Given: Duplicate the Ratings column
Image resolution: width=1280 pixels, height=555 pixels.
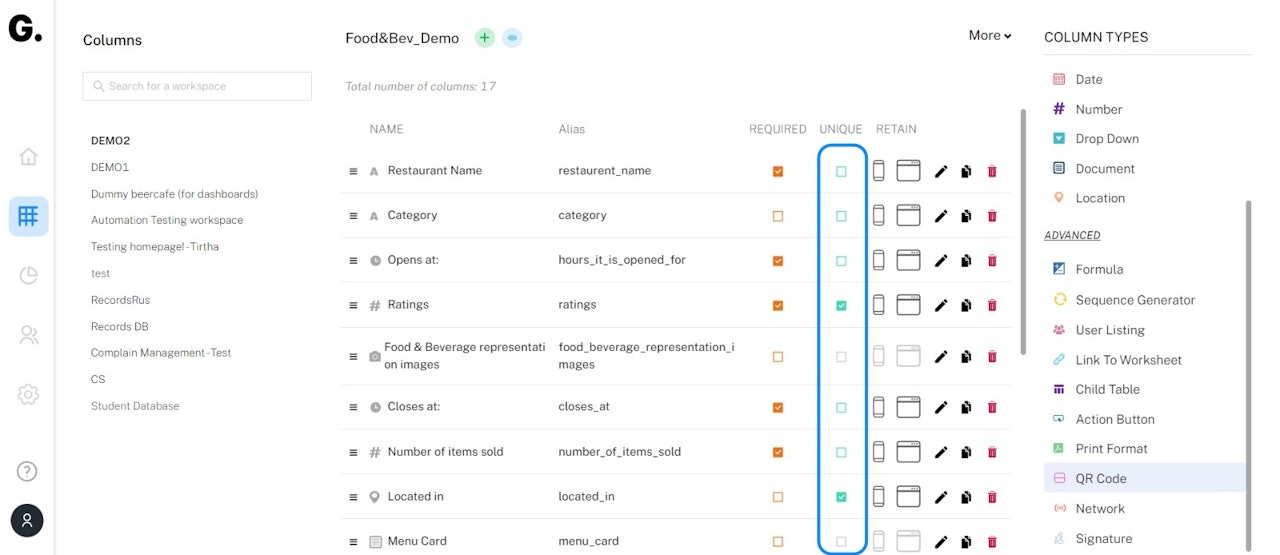Looking at the screenshot, I should click(x=966, y=305).
